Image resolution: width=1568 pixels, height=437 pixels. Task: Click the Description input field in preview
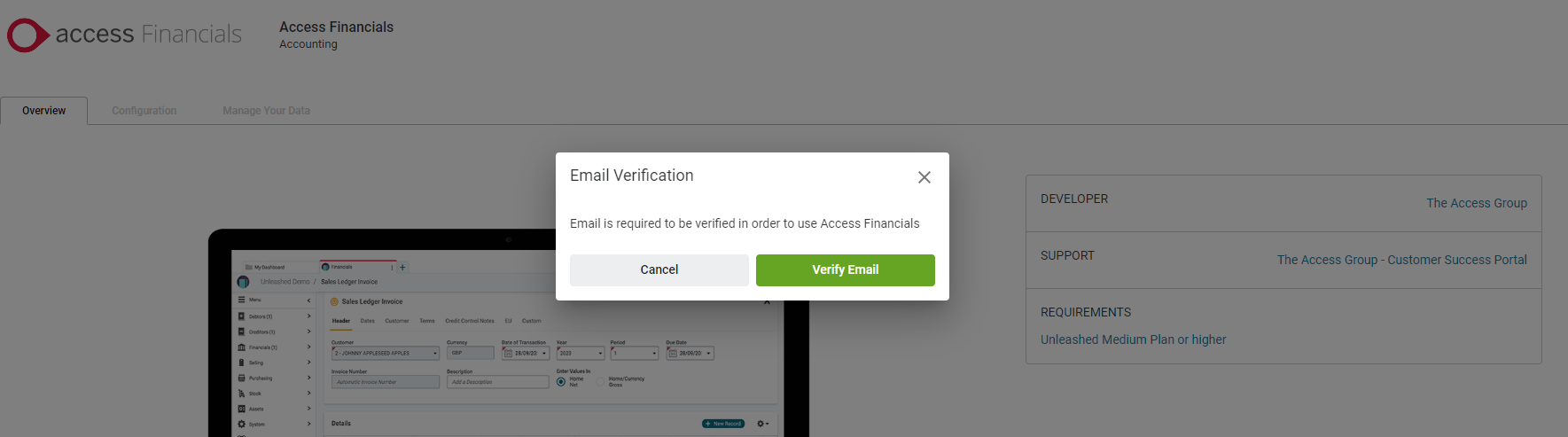(x=498, y=382)
